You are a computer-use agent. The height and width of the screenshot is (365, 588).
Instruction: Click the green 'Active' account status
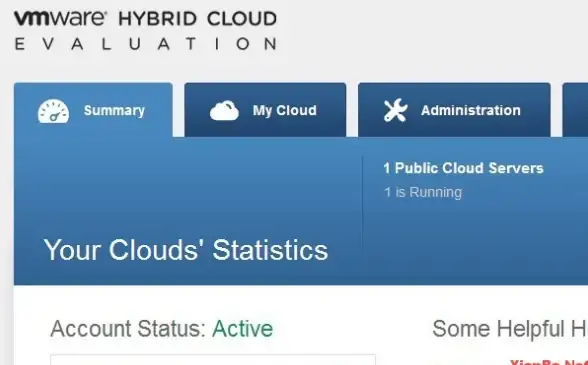243,329
